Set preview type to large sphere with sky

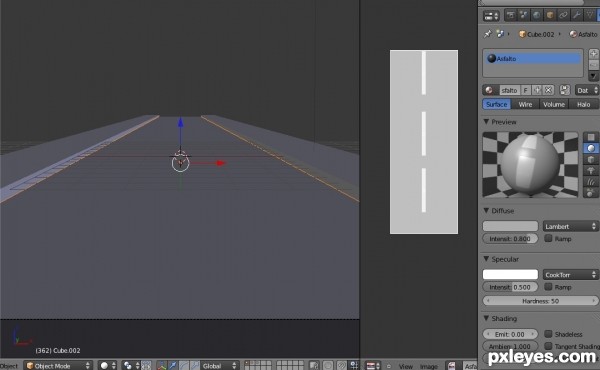pos(591,192)
